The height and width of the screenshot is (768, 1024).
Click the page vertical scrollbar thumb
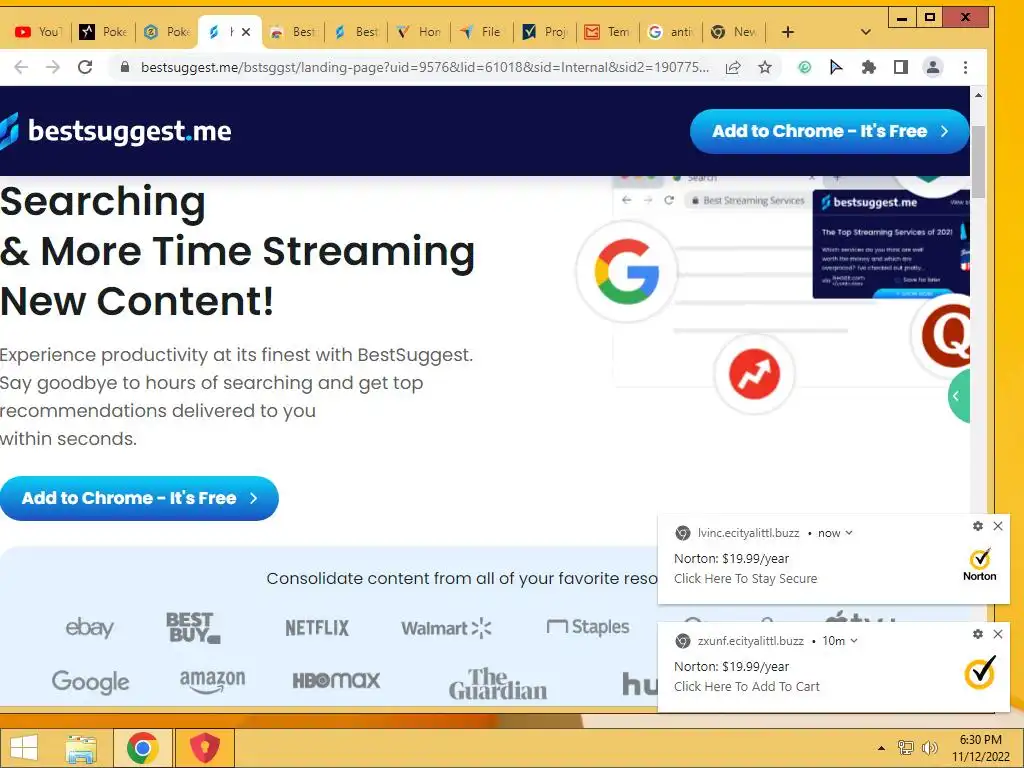pyautogui.click(x=978, y=161)
